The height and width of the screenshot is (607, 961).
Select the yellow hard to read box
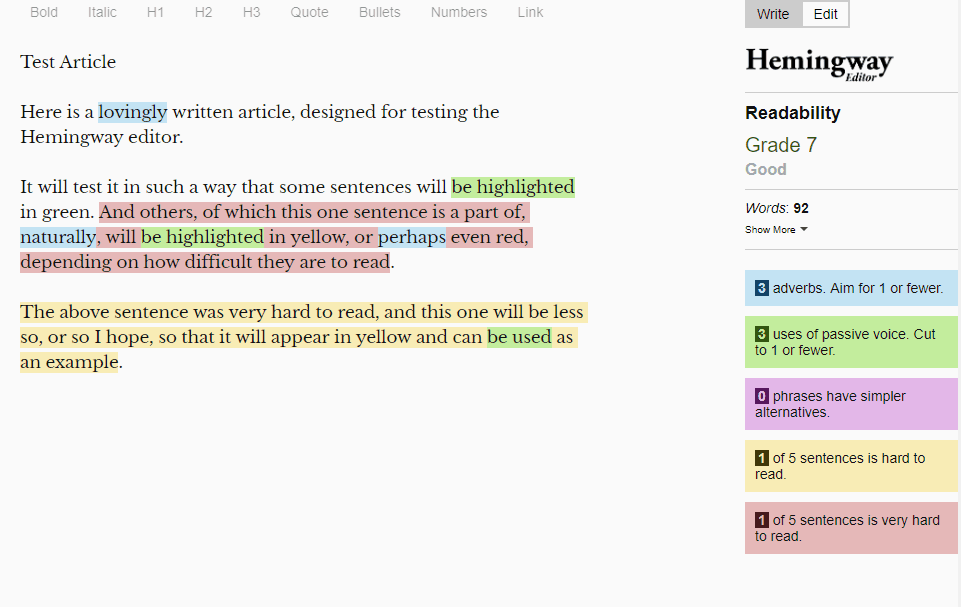[851, 466]
